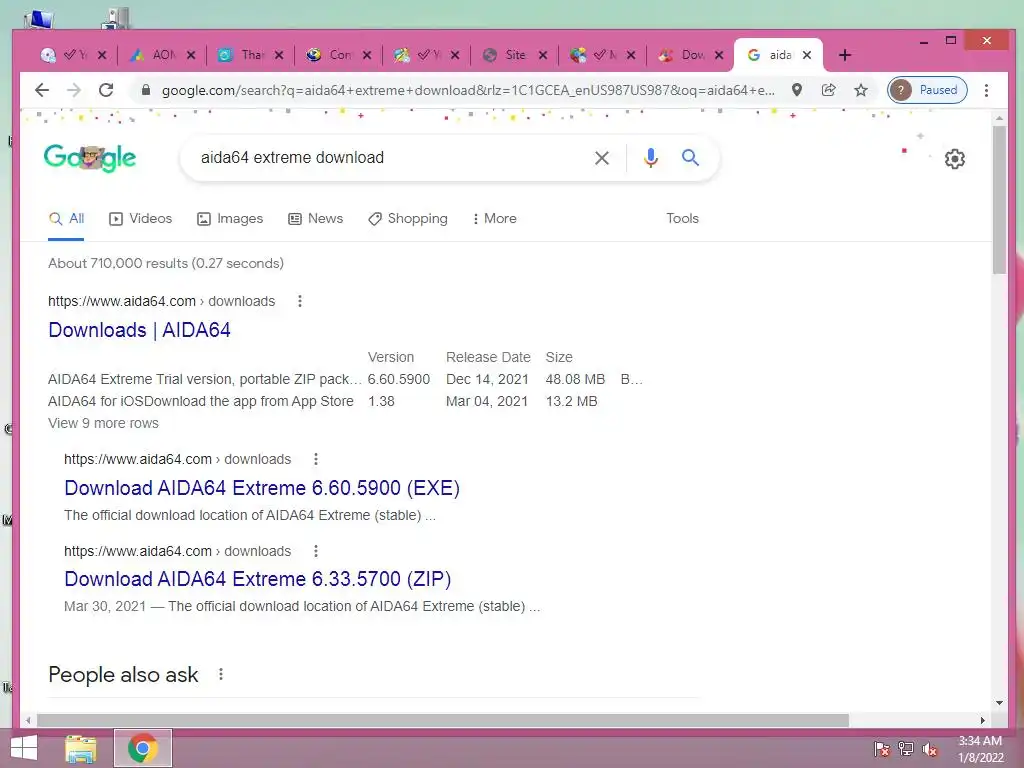1024x768 pixels.
Task: Open network status tray icon
Action: [906, 749]
